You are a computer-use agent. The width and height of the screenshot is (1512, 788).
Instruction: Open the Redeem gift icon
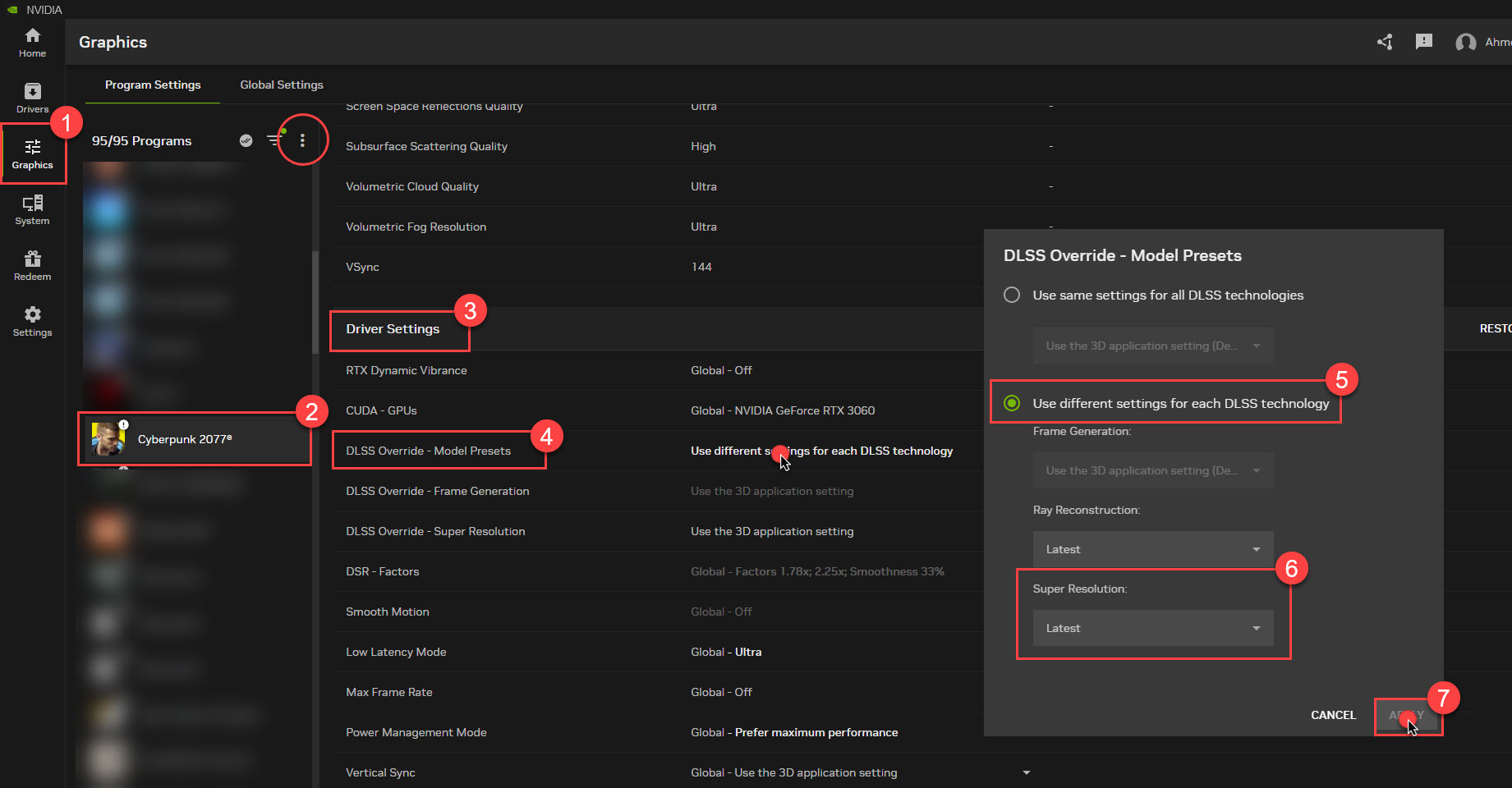point(32,266)
